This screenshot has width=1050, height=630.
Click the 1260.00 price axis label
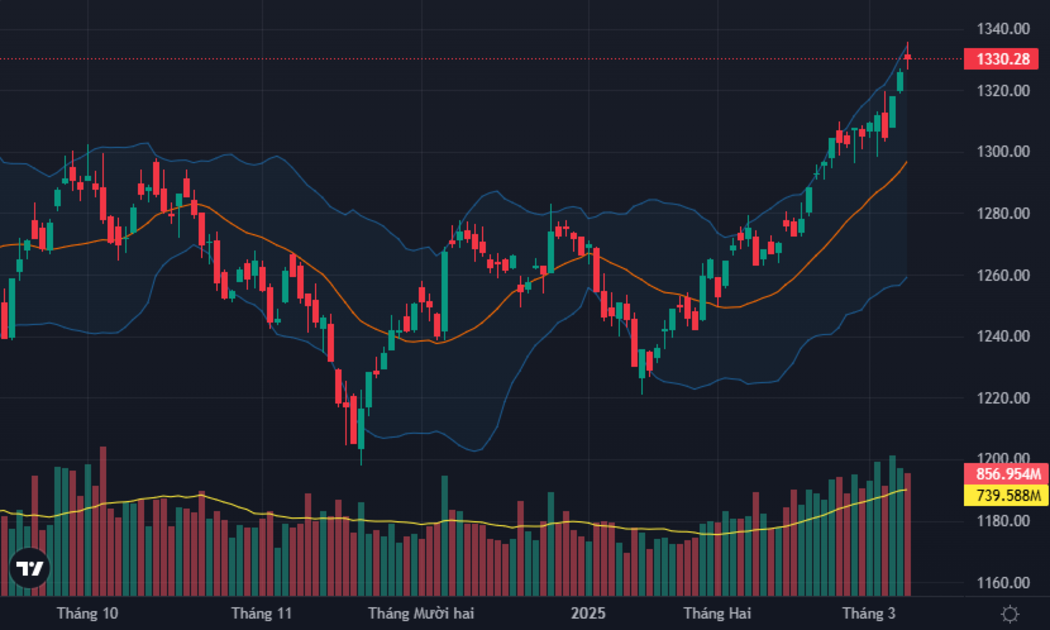pos(1003,275)
